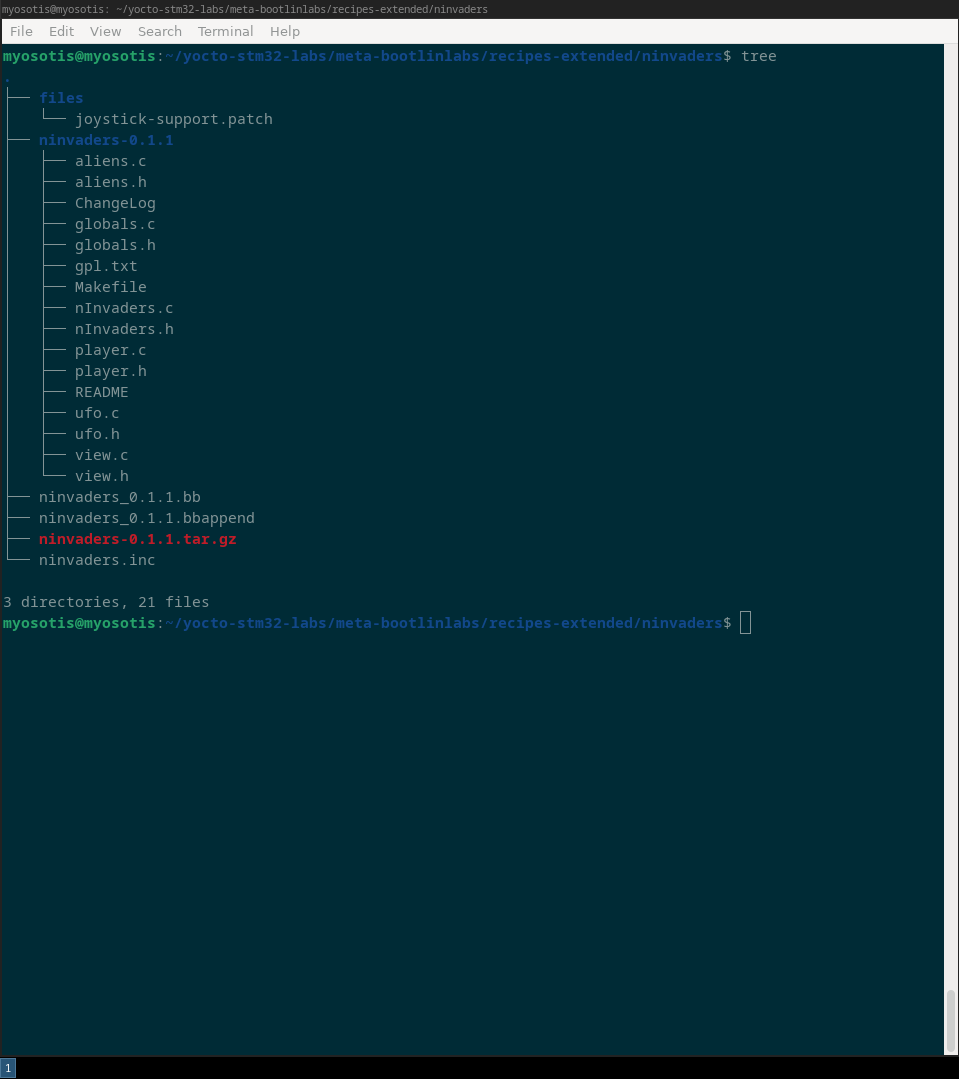Click the README entry in listing
This screenshot has height=1079, width=959.
pos(101,392)
